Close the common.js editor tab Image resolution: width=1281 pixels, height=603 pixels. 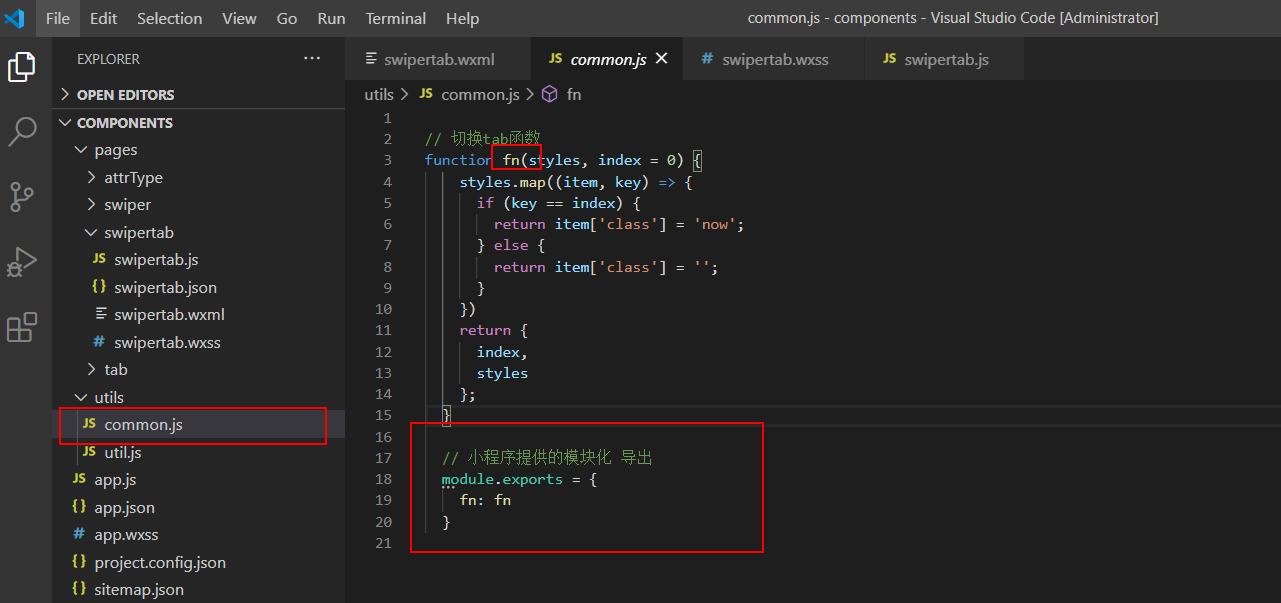pyautogui.click(x=661, y=60)
